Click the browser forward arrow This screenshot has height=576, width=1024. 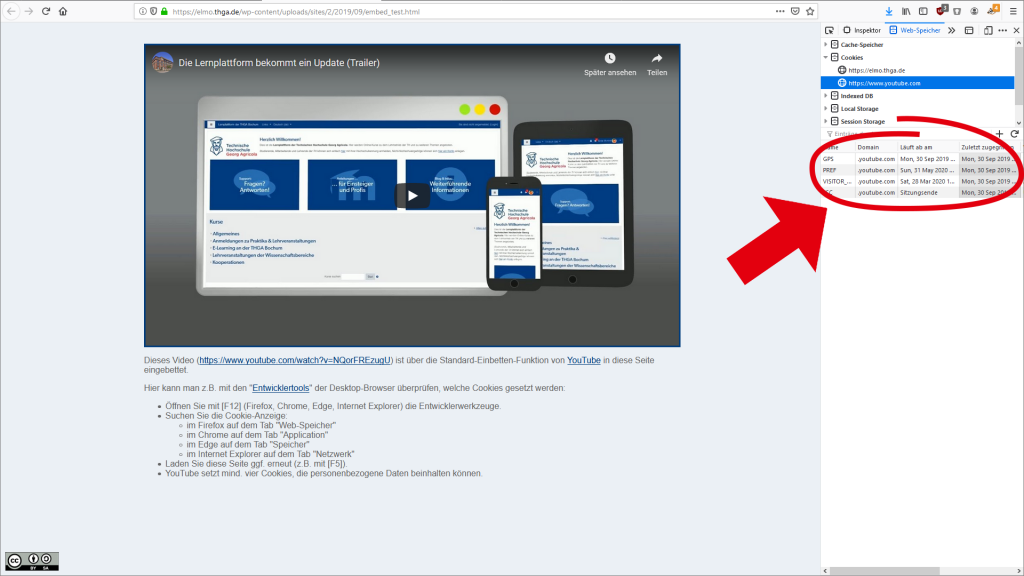(29, 11)
